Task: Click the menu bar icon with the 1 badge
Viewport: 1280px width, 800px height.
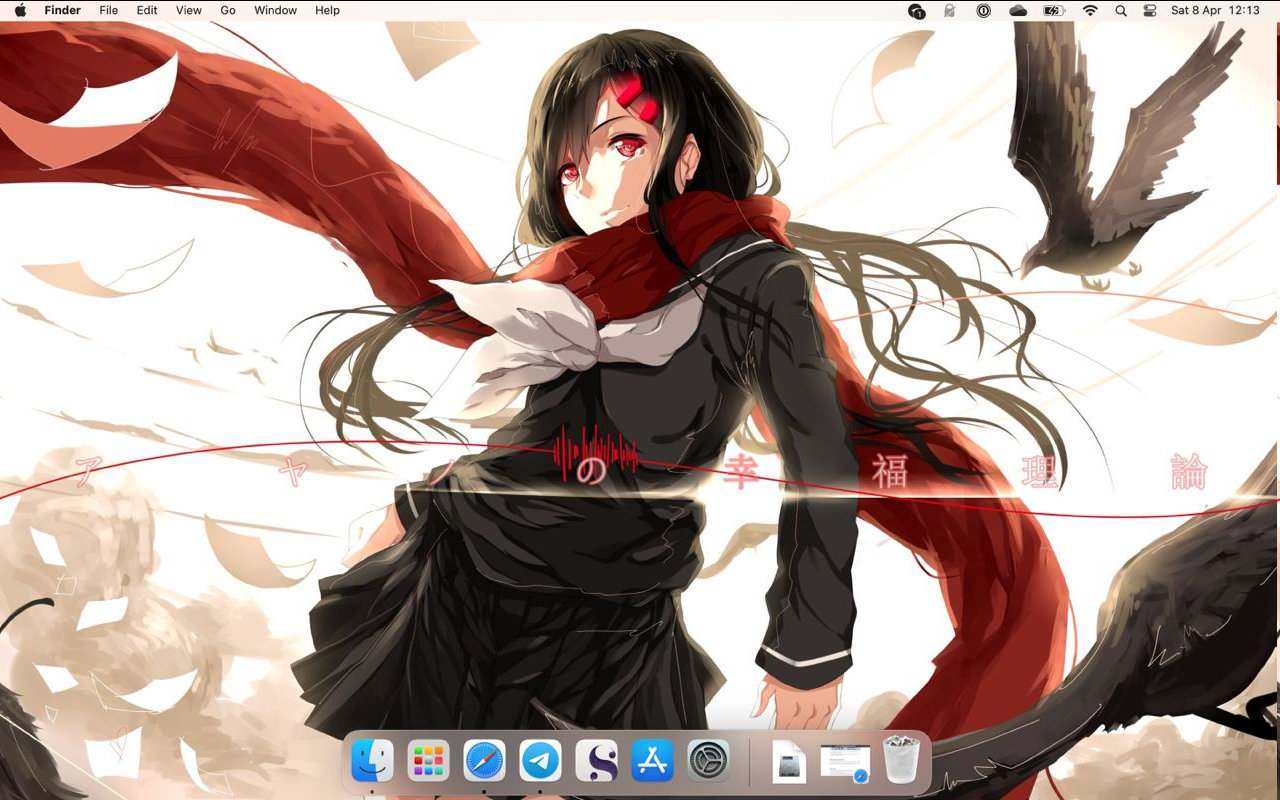Action: click(916, 10)
